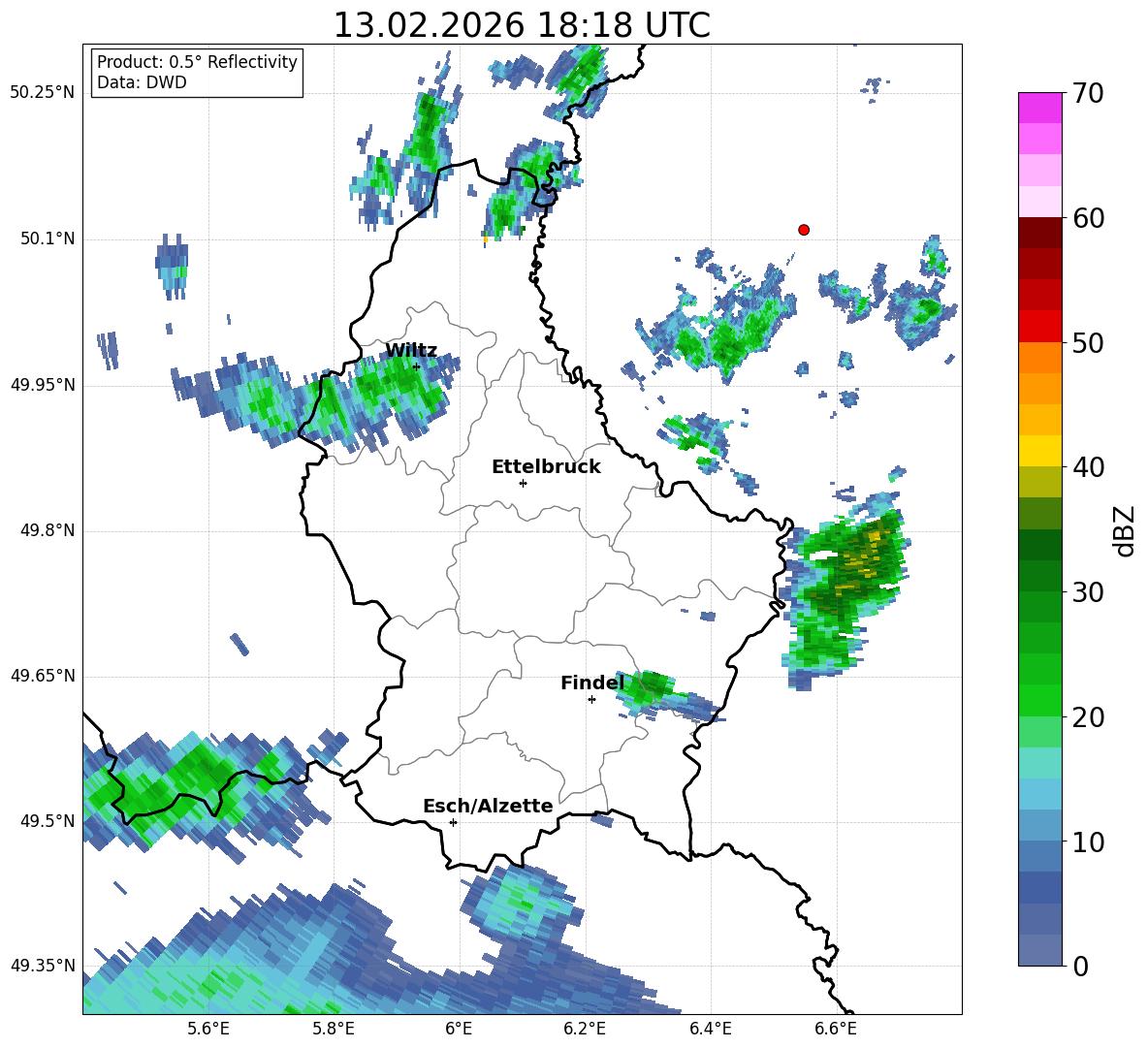Click the rain echo south of Esch/Alzette
Viewport: 1148px width, 1048px height.
[x=524, y=904]
